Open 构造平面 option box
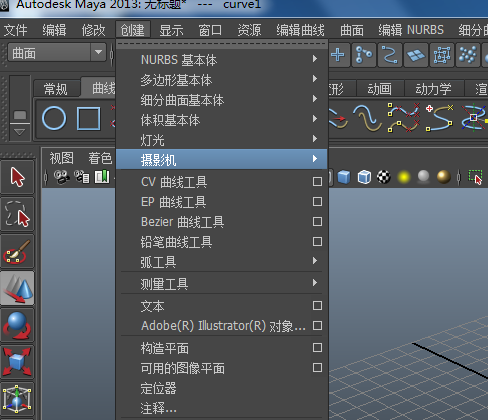This screenshot has width=488, height=420. (317, 348)
